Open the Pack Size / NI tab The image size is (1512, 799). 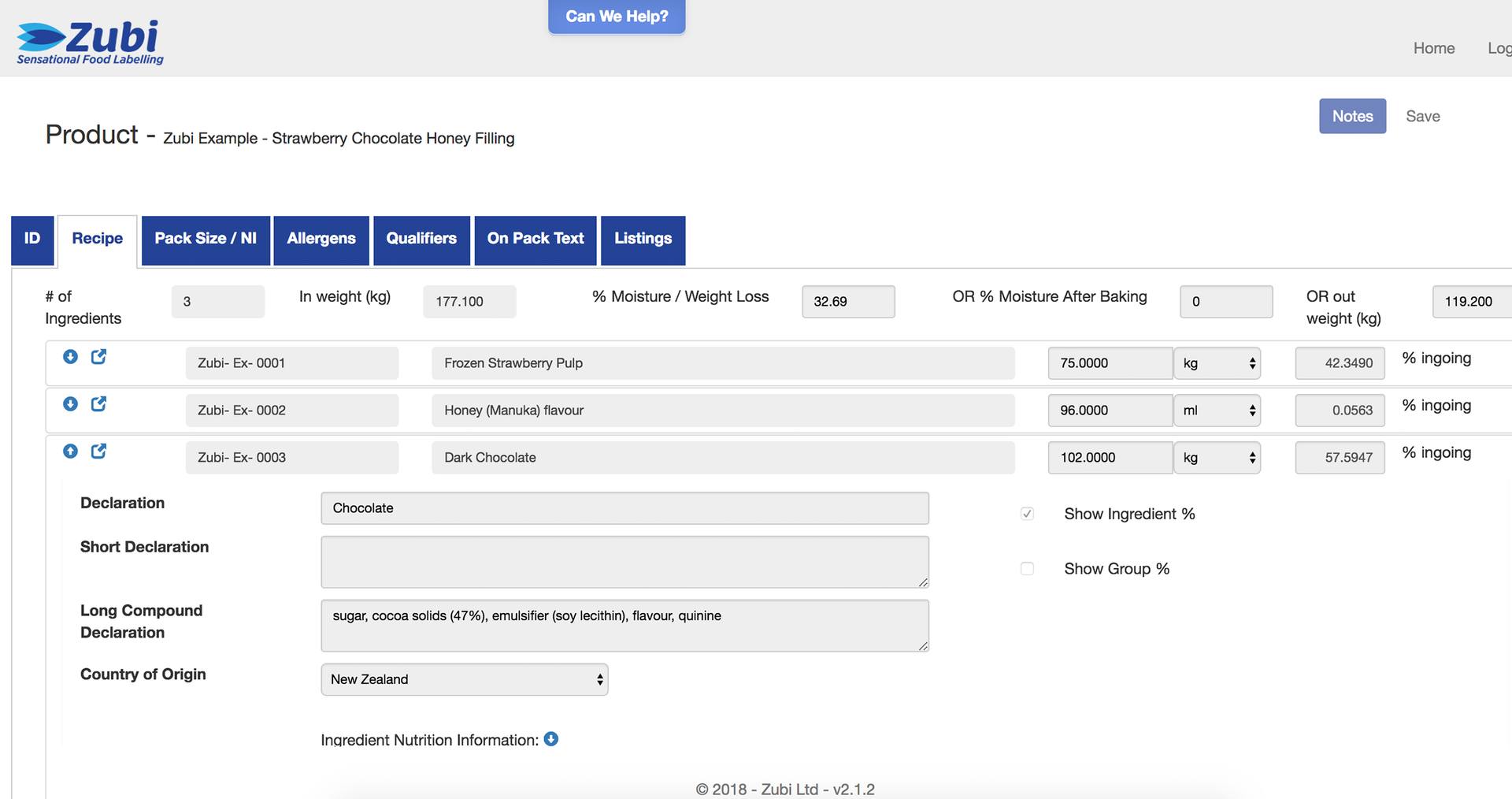coord(206,240)
